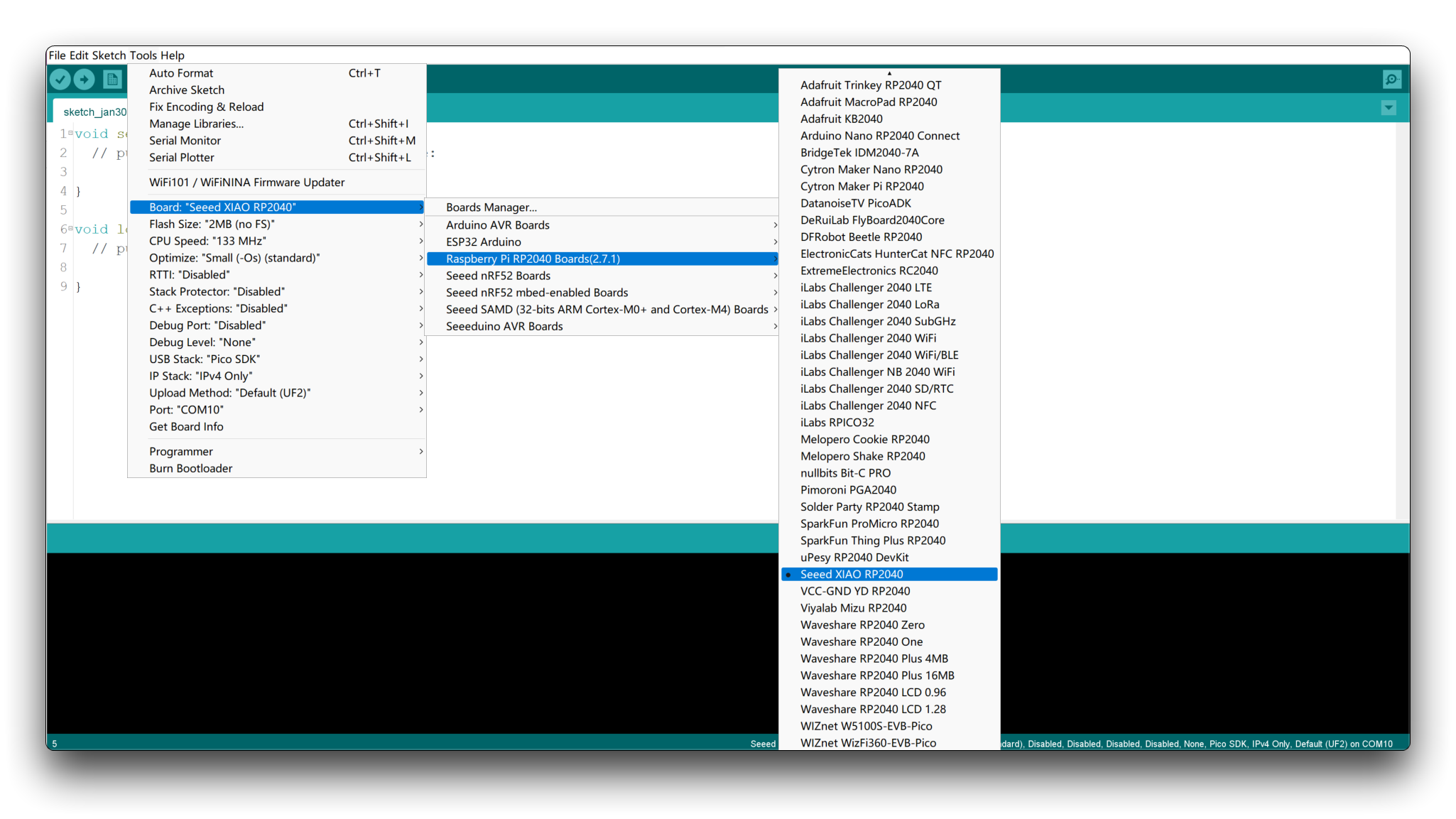Choose Waveshare RP2040 Zero as the board

click(x=862, y=625)
